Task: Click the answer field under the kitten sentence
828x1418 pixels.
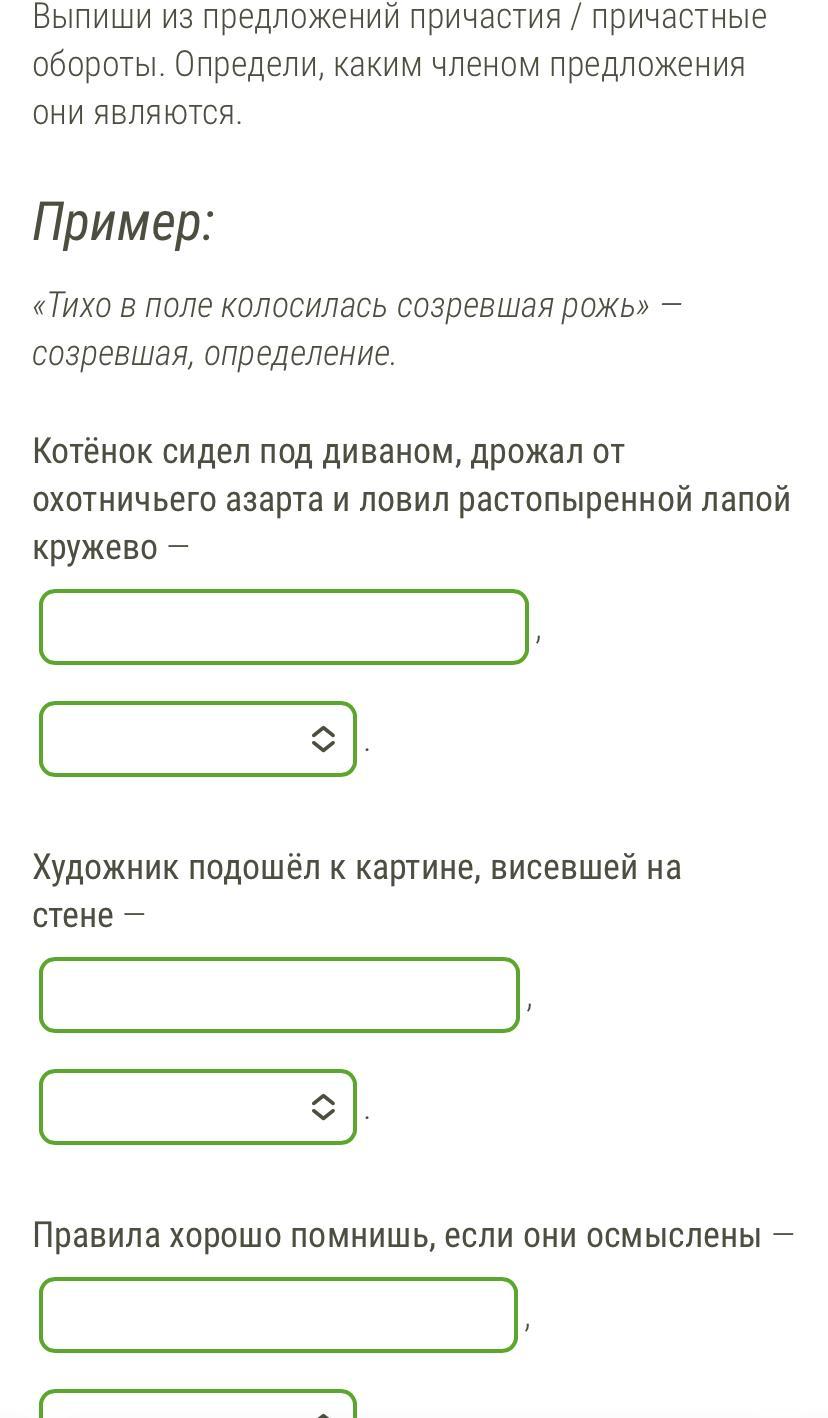Action: 284,627
